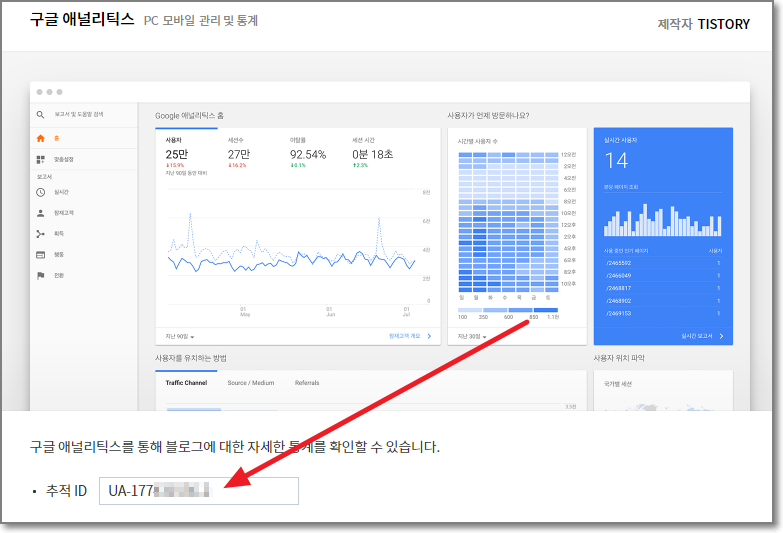Expand the 지난 90일 date range dropdown
Screen dimensions: 783x533
(x=180, y=337)
